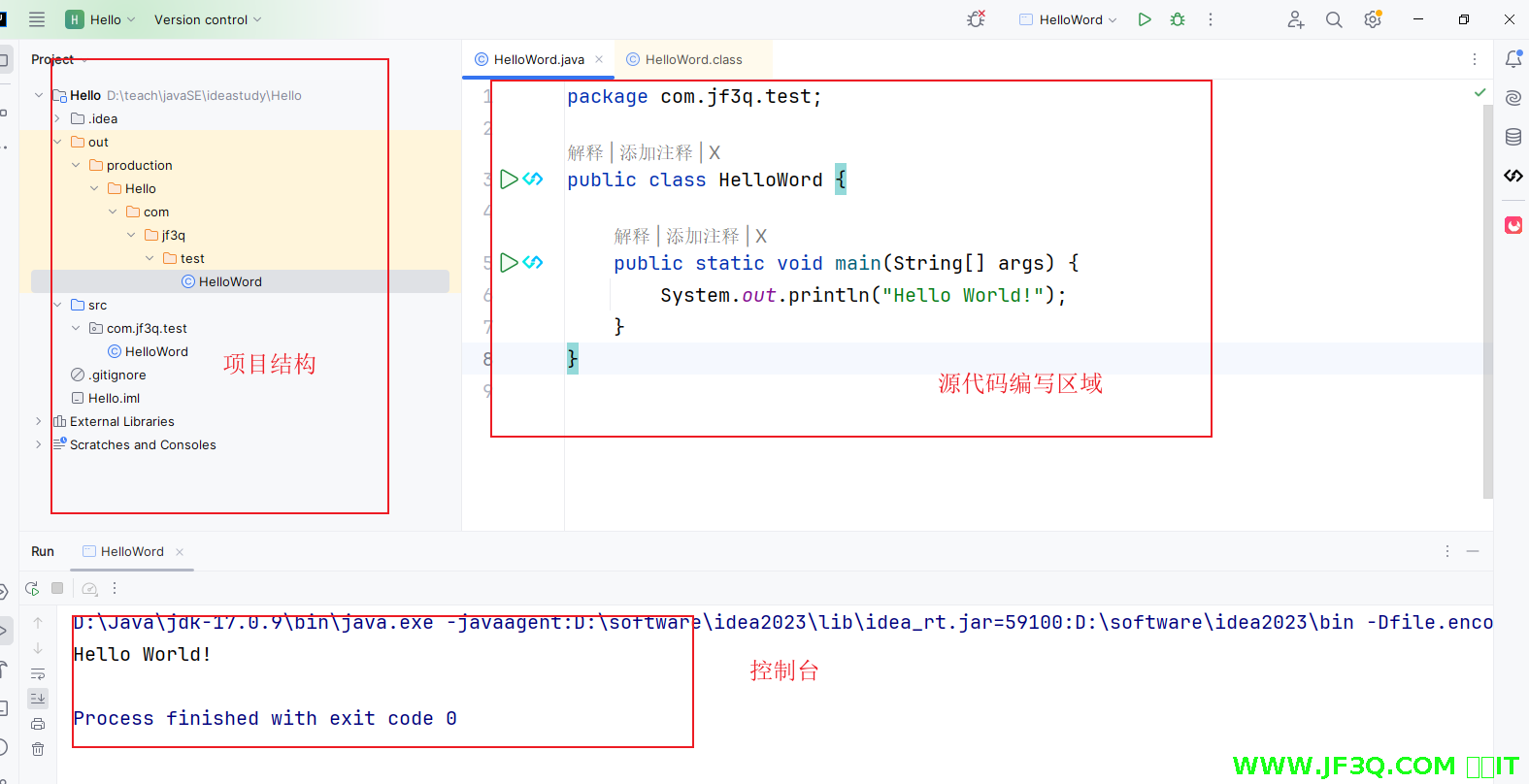Click gutter run icon beside class HelloWord

(x=509, y=180)
